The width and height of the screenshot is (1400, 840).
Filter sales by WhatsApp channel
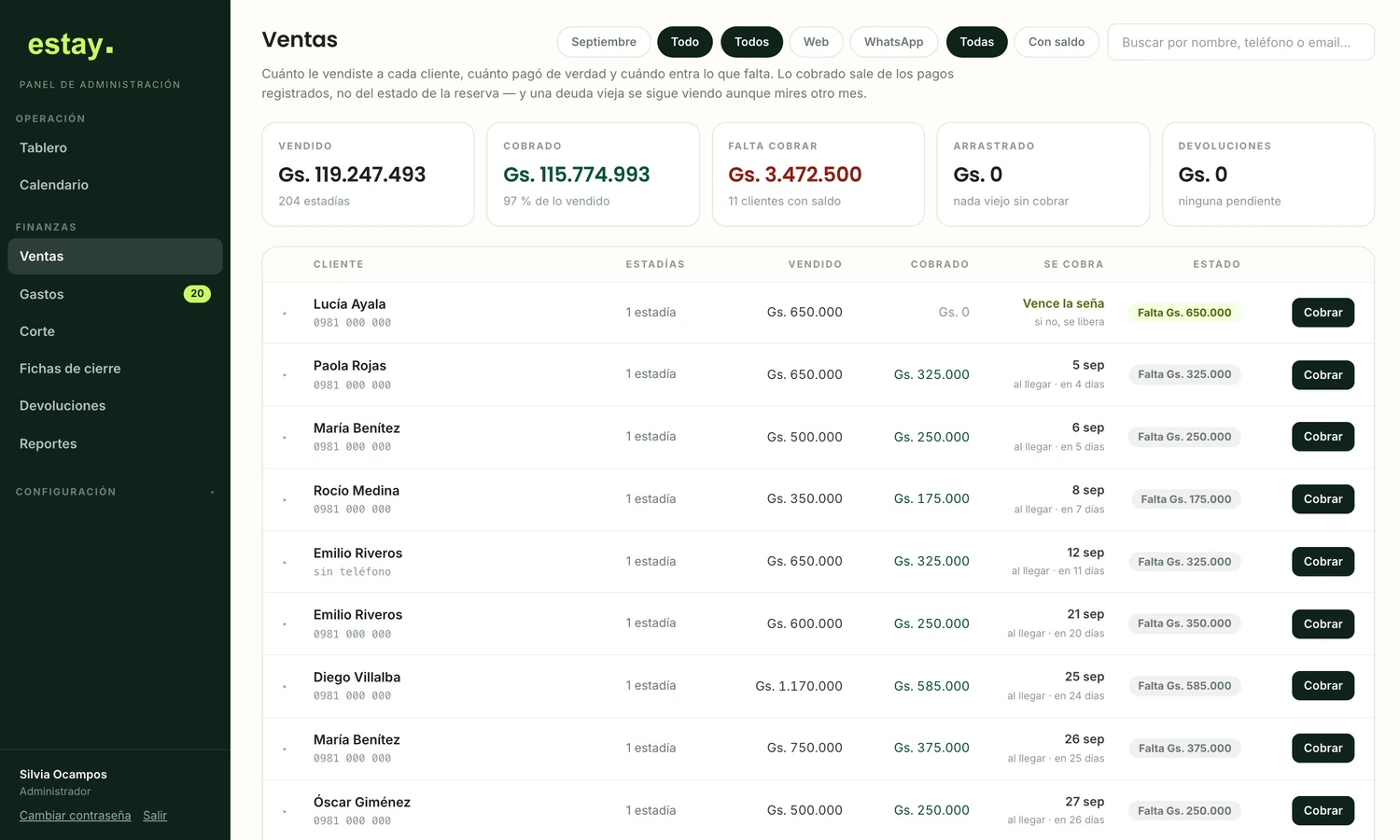click(893, 42)
